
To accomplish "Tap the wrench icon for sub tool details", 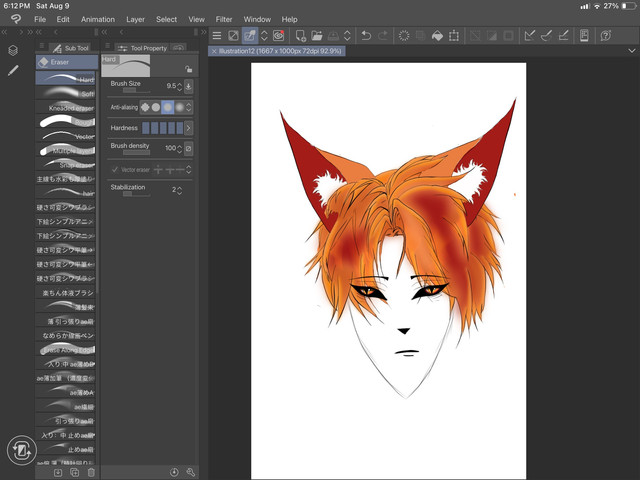I will coord(190,472).
